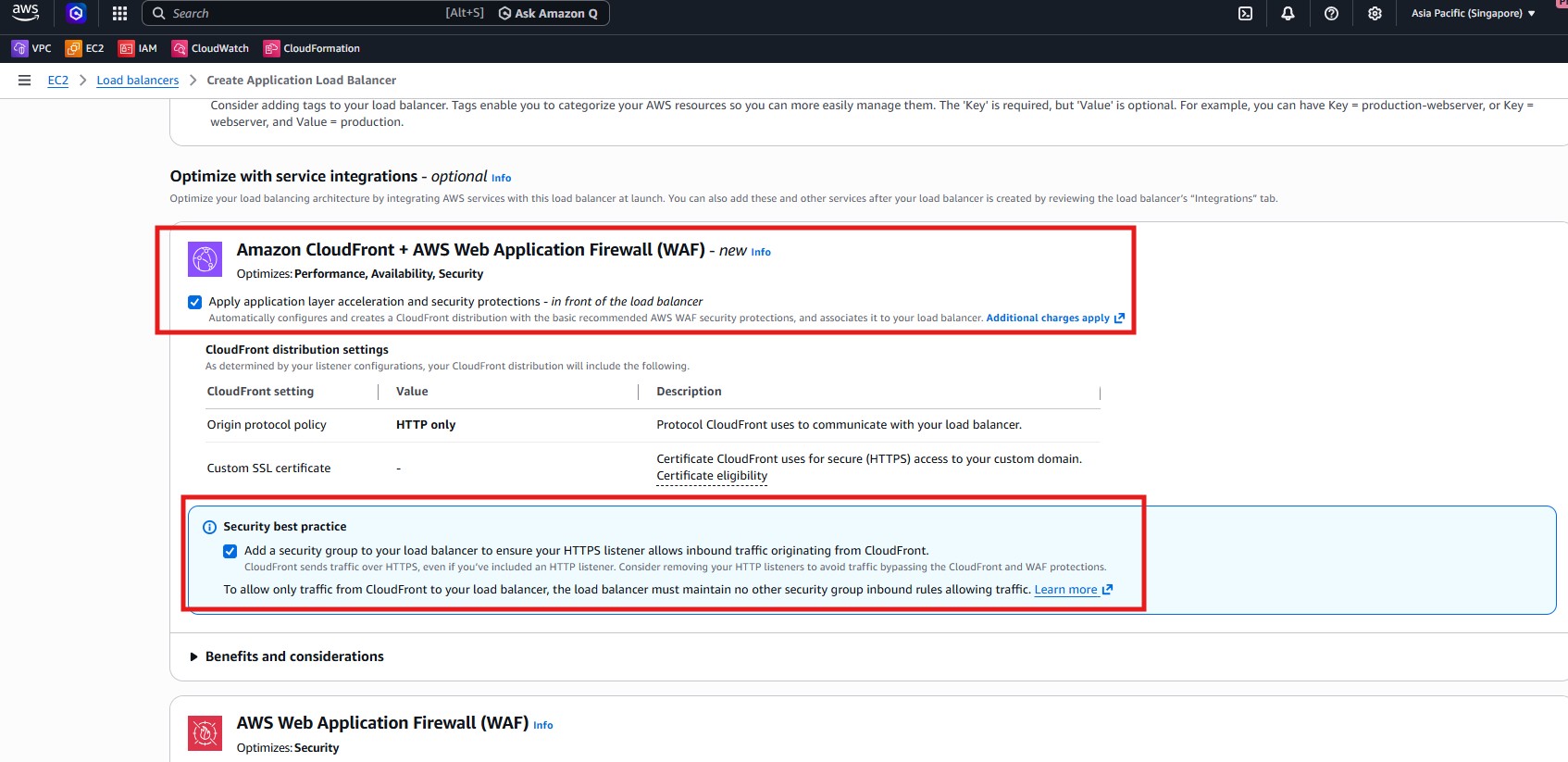The height and width of the screenshot is (762, 1568).
Task: Open the VPC service shortcut
Action: pos(31,48)
